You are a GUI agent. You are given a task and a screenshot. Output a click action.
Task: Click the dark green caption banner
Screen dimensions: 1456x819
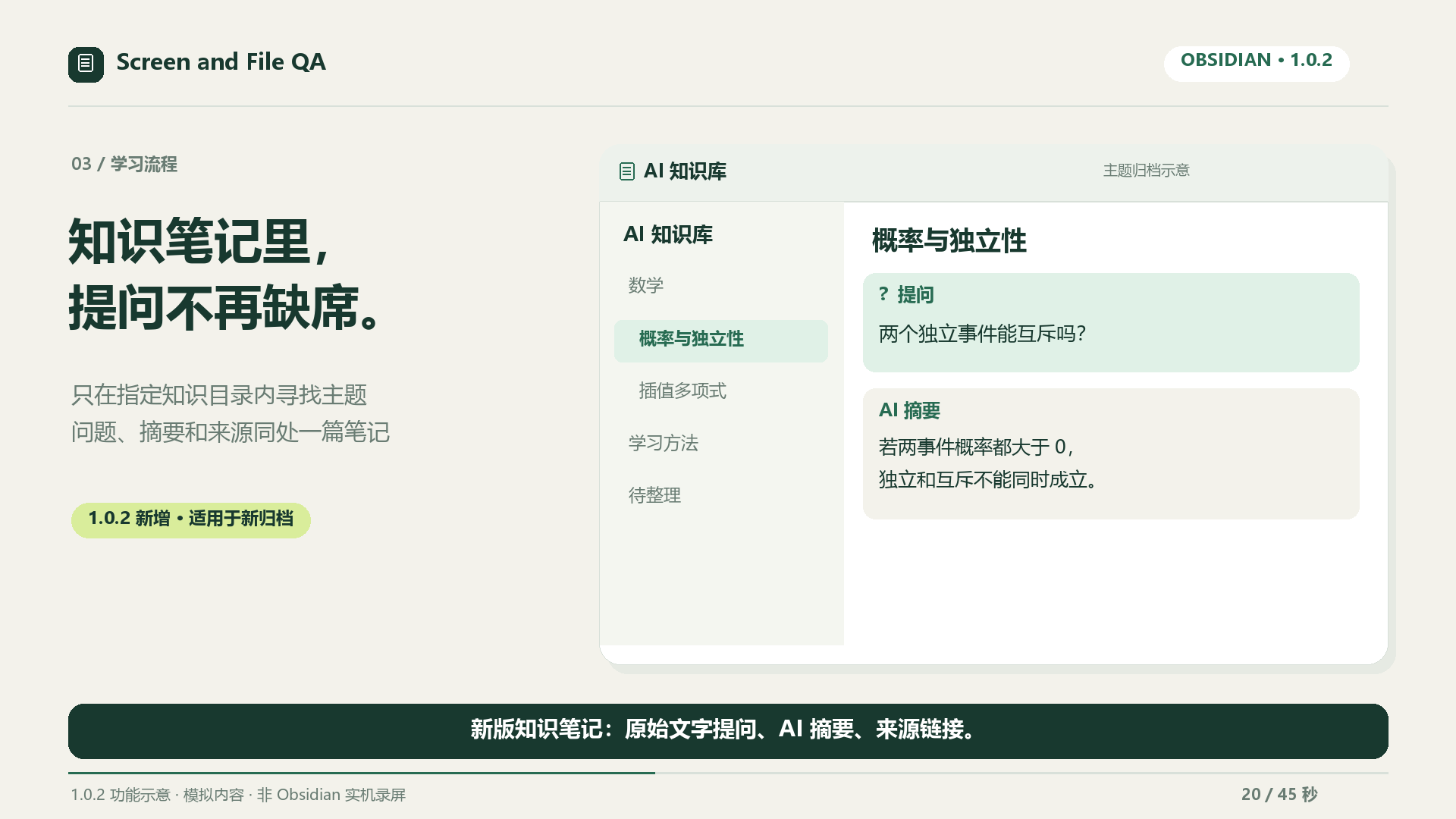[x=728, y=731]
